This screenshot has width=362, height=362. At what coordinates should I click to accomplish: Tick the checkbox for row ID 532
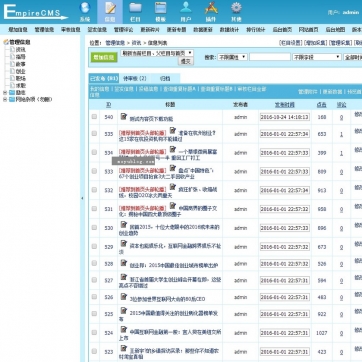click(x=94, y=190)
